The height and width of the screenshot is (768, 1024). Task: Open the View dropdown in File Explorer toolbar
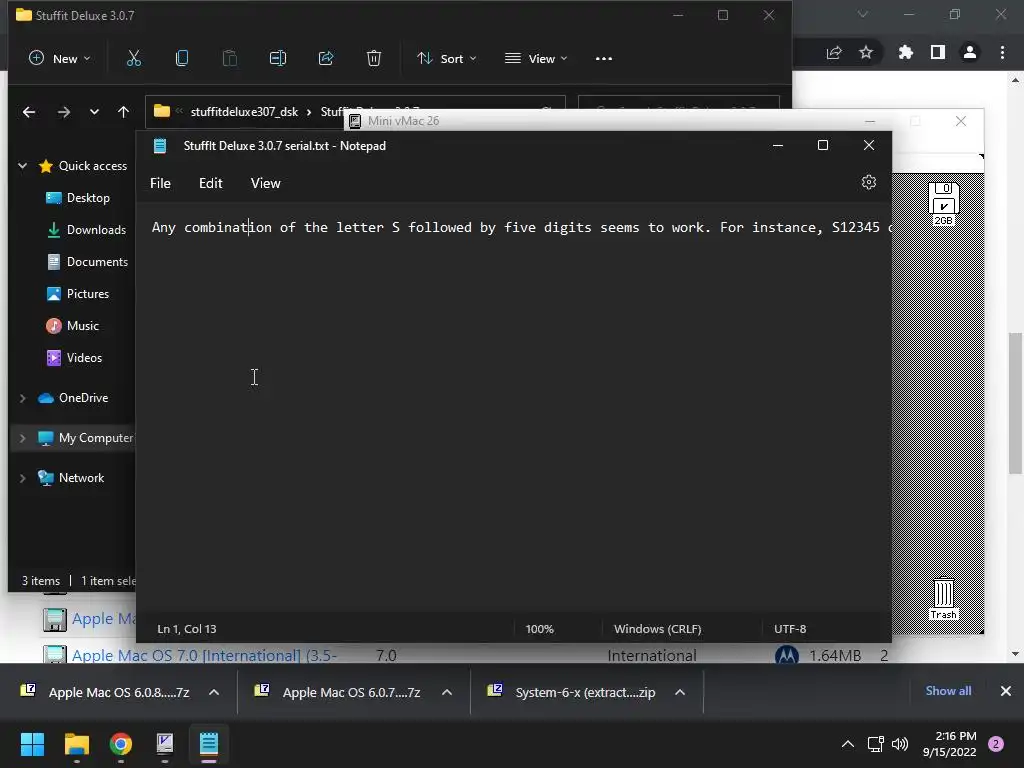tap(536, 58)
